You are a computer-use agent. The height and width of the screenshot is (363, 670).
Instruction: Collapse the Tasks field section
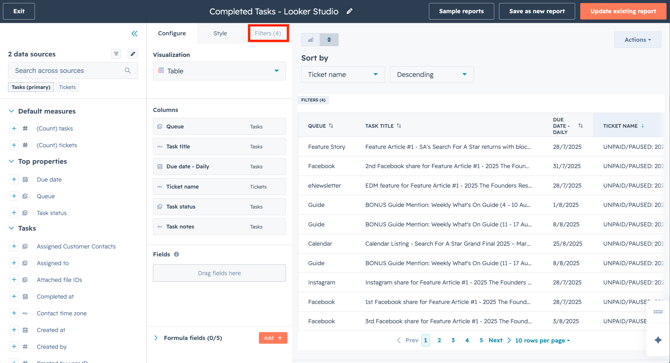click(x=12, y=228)
